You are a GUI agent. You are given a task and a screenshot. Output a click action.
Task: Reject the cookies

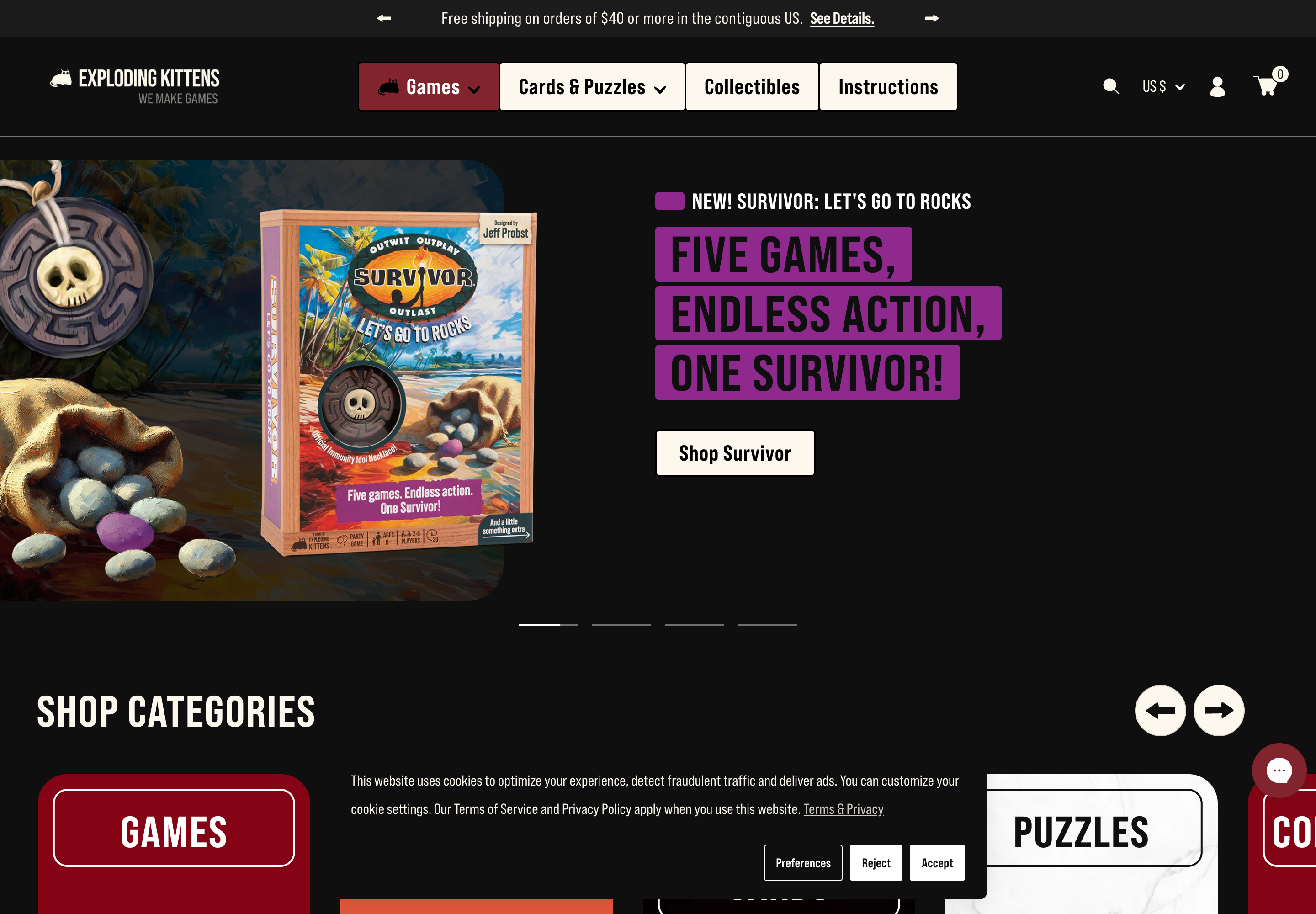[x=876, y=862]
